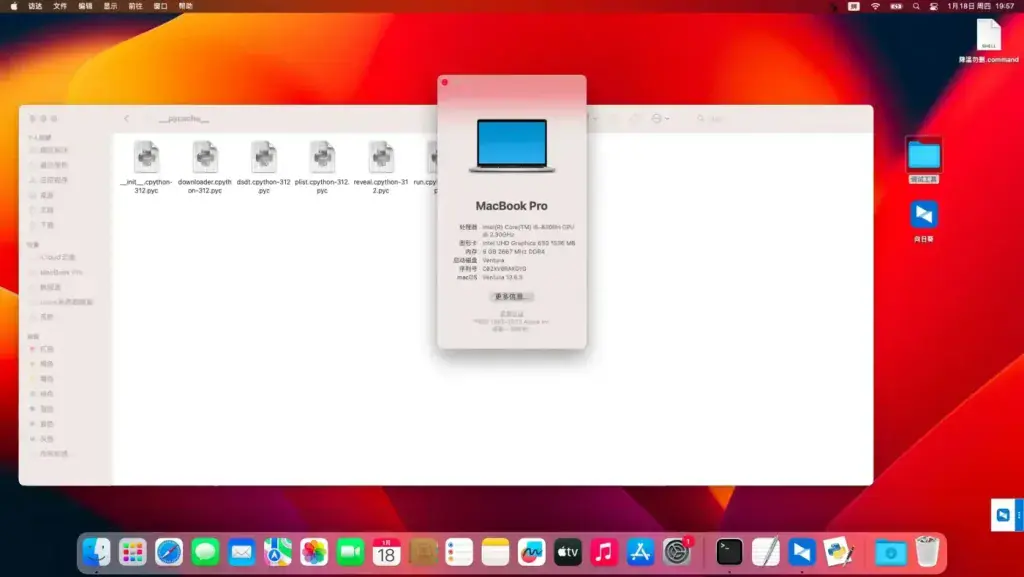Launch Terminal from the Dock
The width and height of the screenshot is (1024, 577).
coord(729,553)
